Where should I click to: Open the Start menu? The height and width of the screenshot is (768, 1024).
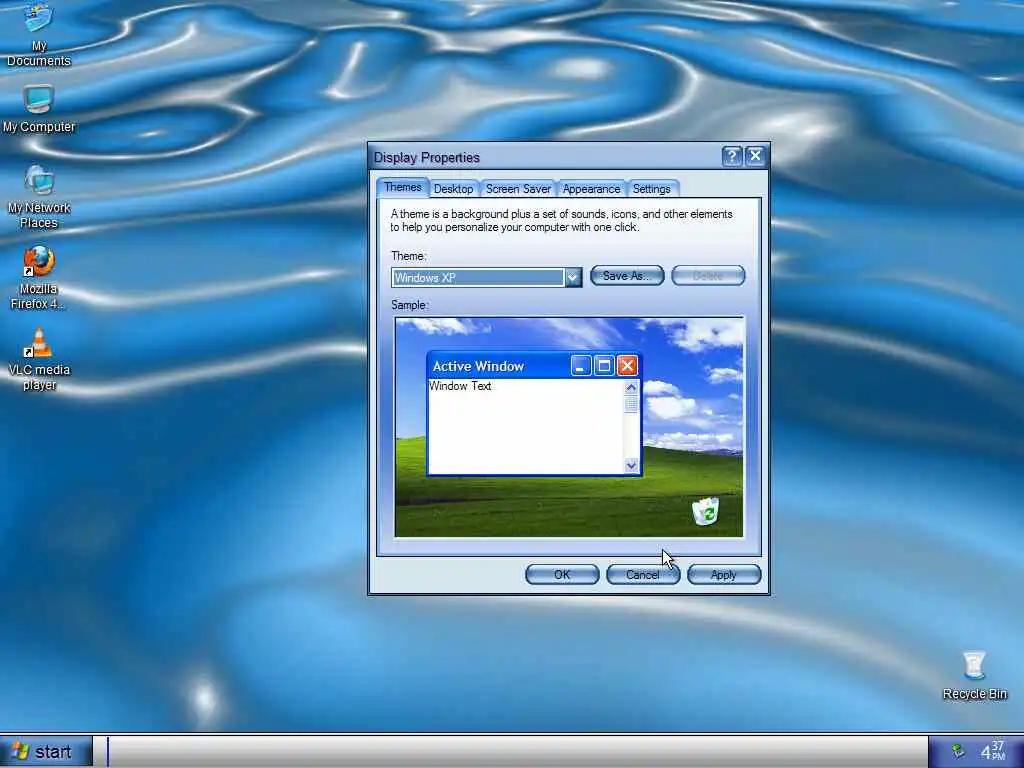coord(46,752)
